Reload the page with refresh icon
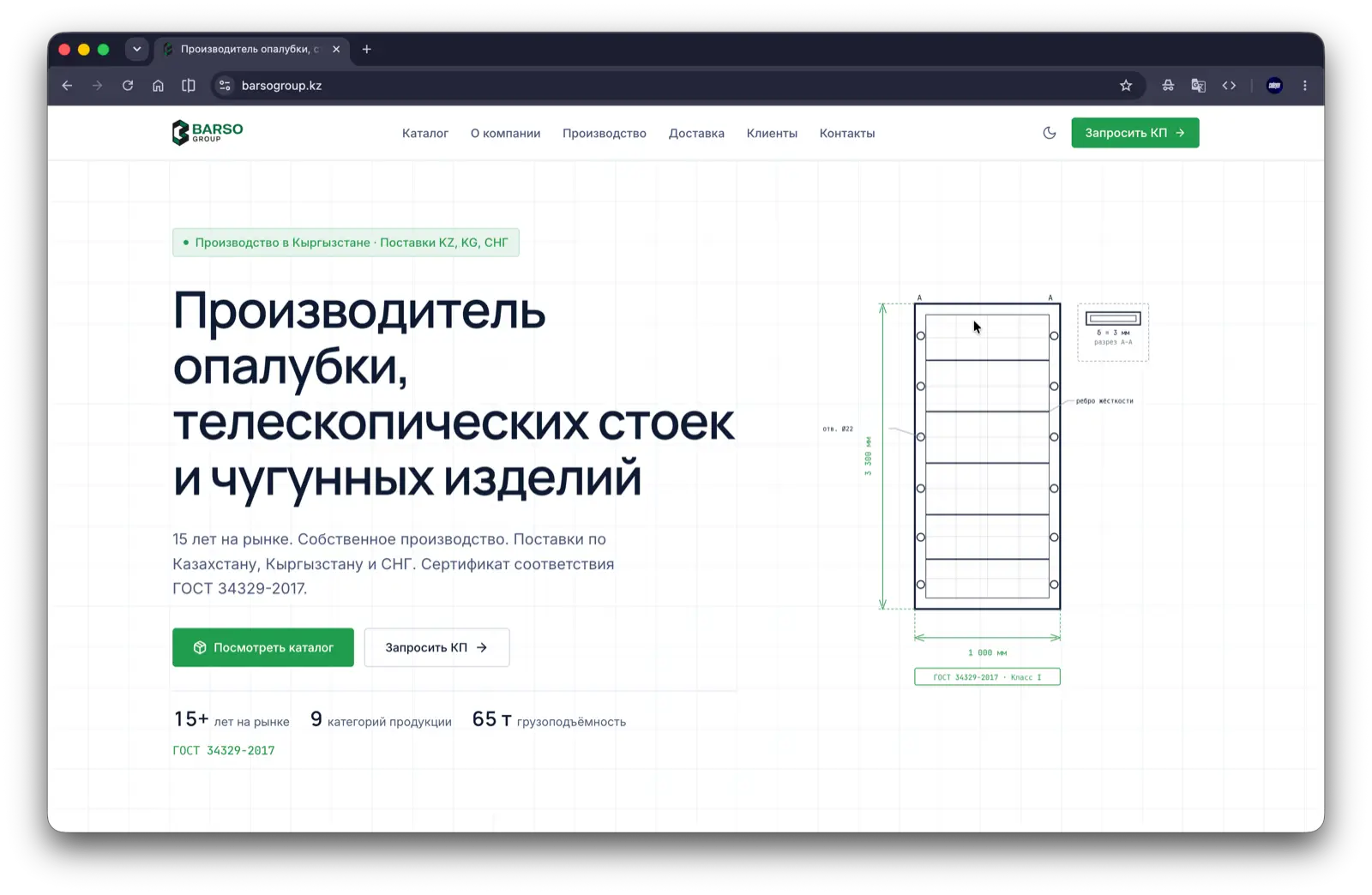Viewport: 1372px width, 895px height. click(x=128, y=86)
